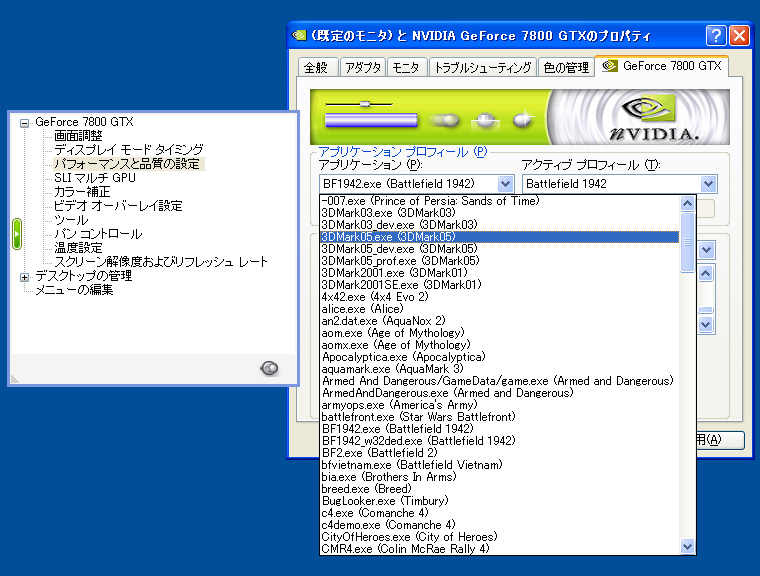Choose -007.exe (Prince of Persia) entry

(500, 201)
